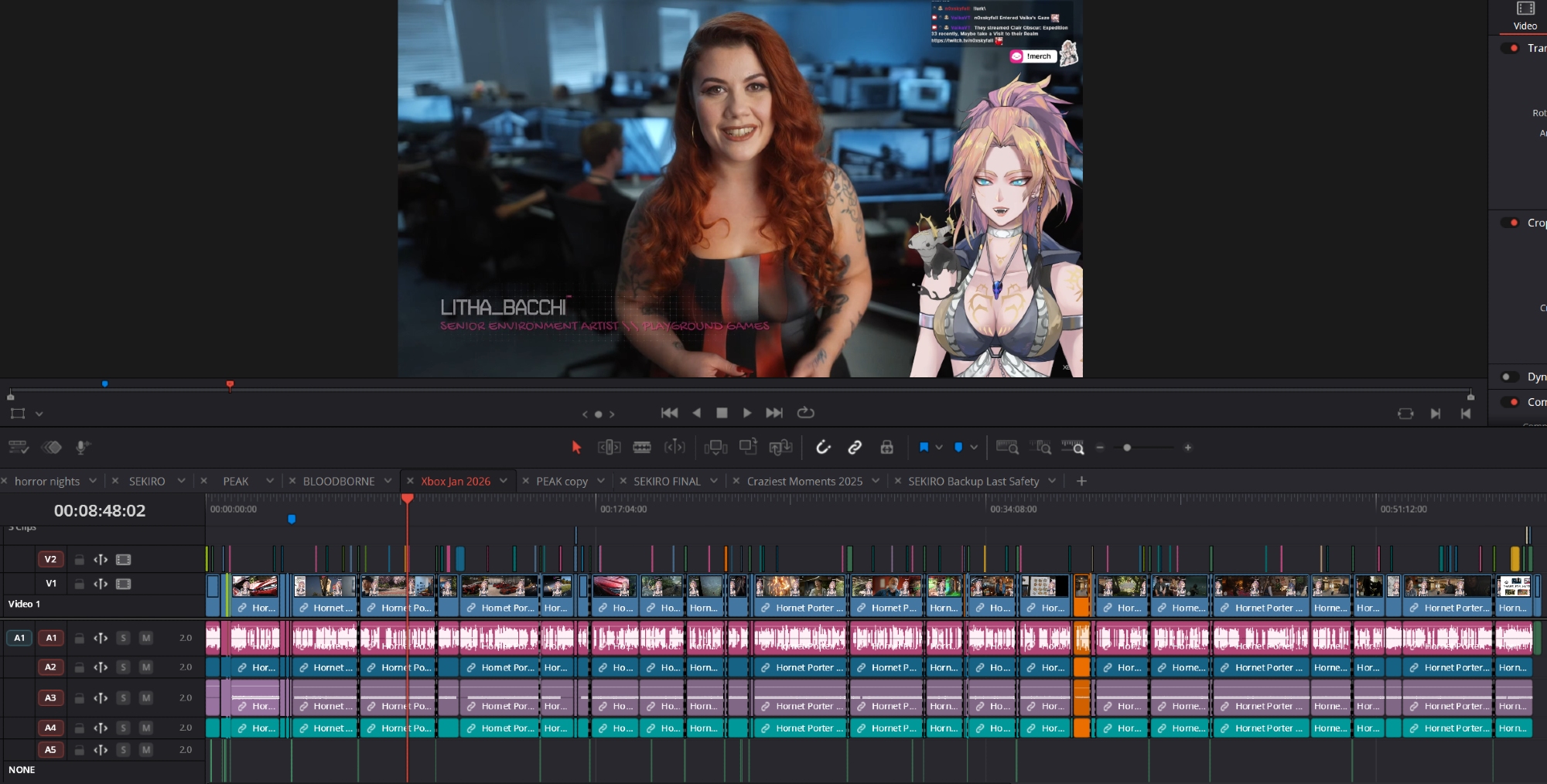Lock the V2 video track
This screenshot has width=1547, height=784.
(x=79, y=560)
